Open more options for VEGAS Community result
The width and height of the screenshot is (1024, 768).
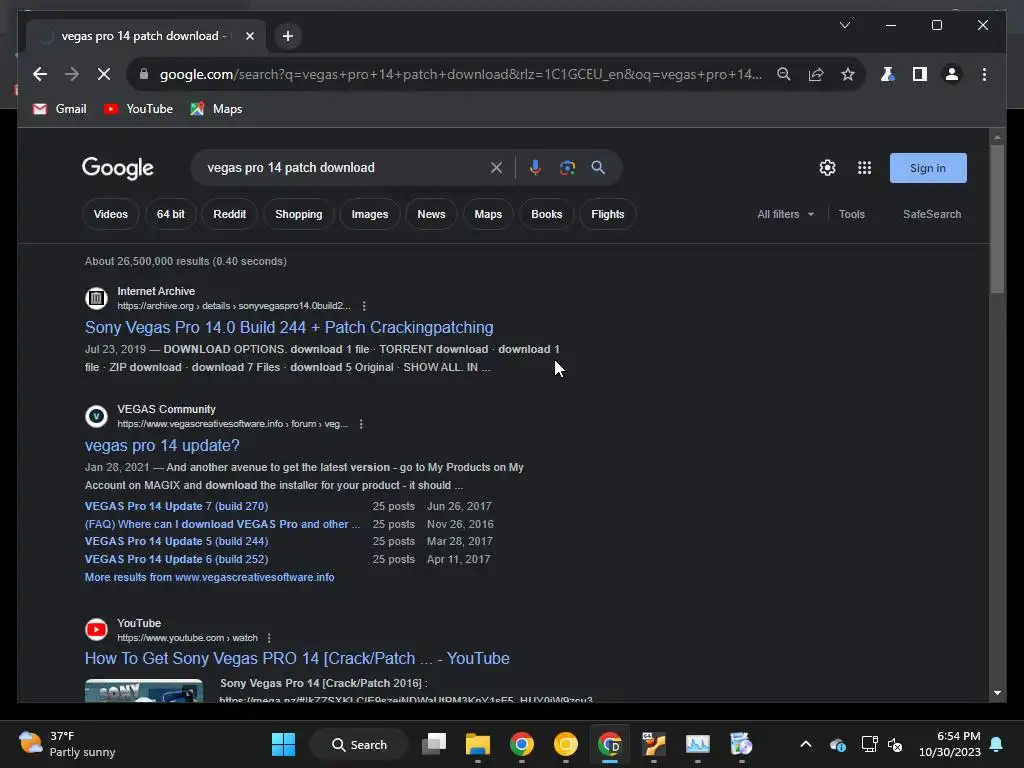click(x=361, y=424)
